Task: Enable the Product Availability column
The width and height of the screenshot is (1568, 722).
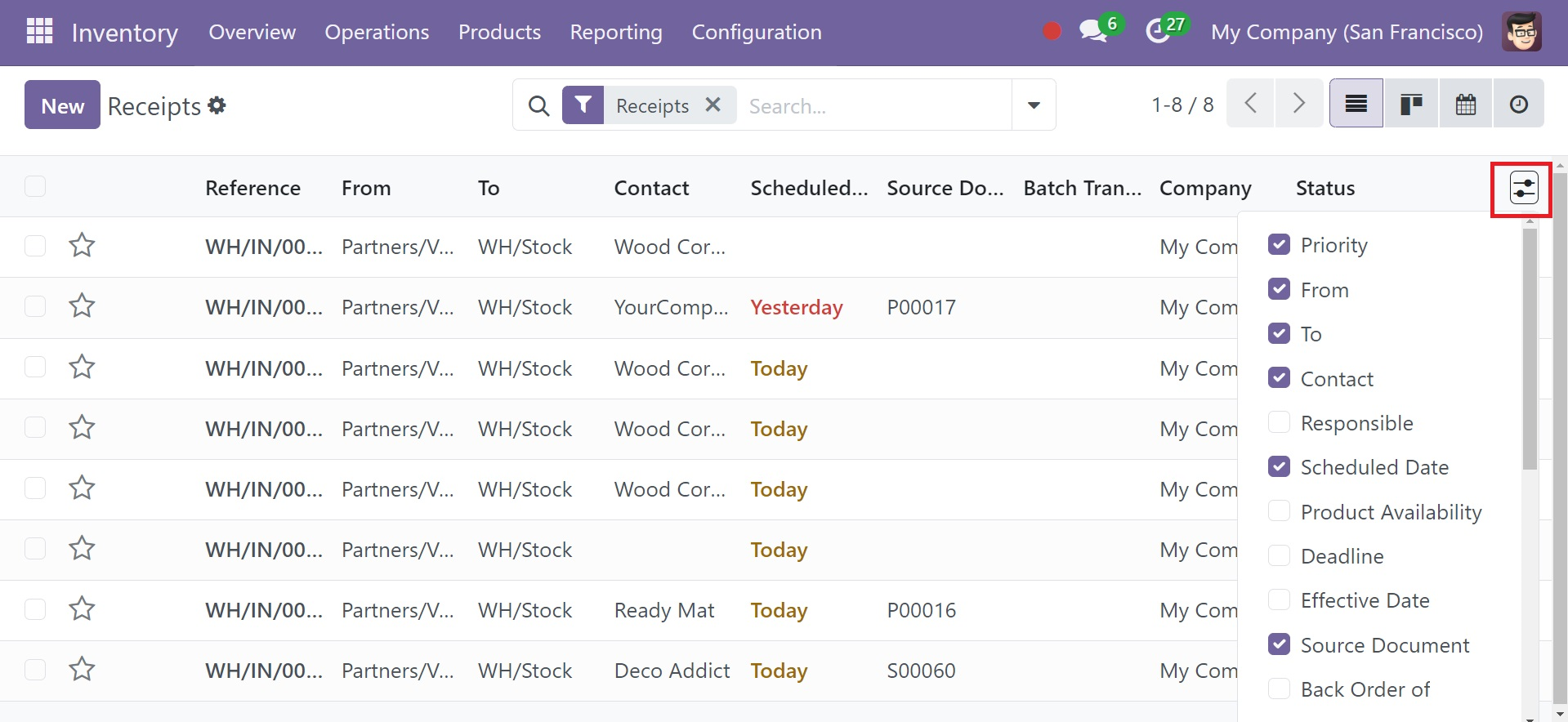Action: coord(1279,511)
